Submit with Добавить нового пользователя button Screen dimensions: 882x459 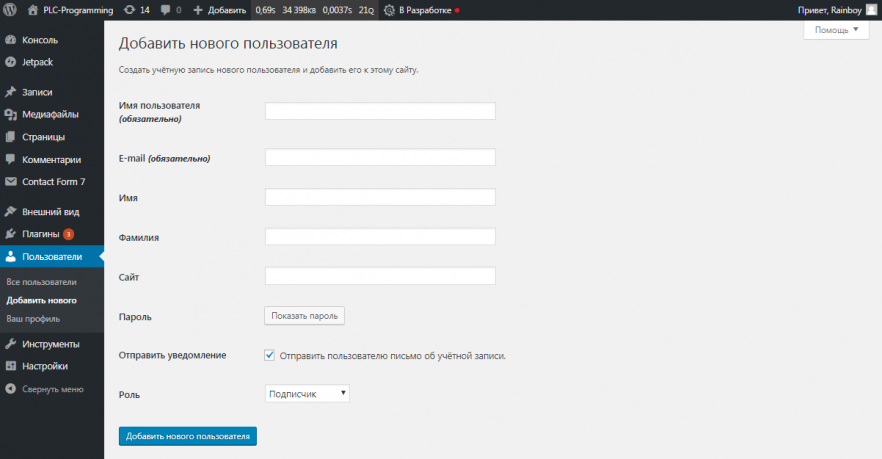click(x=188, y=437)
